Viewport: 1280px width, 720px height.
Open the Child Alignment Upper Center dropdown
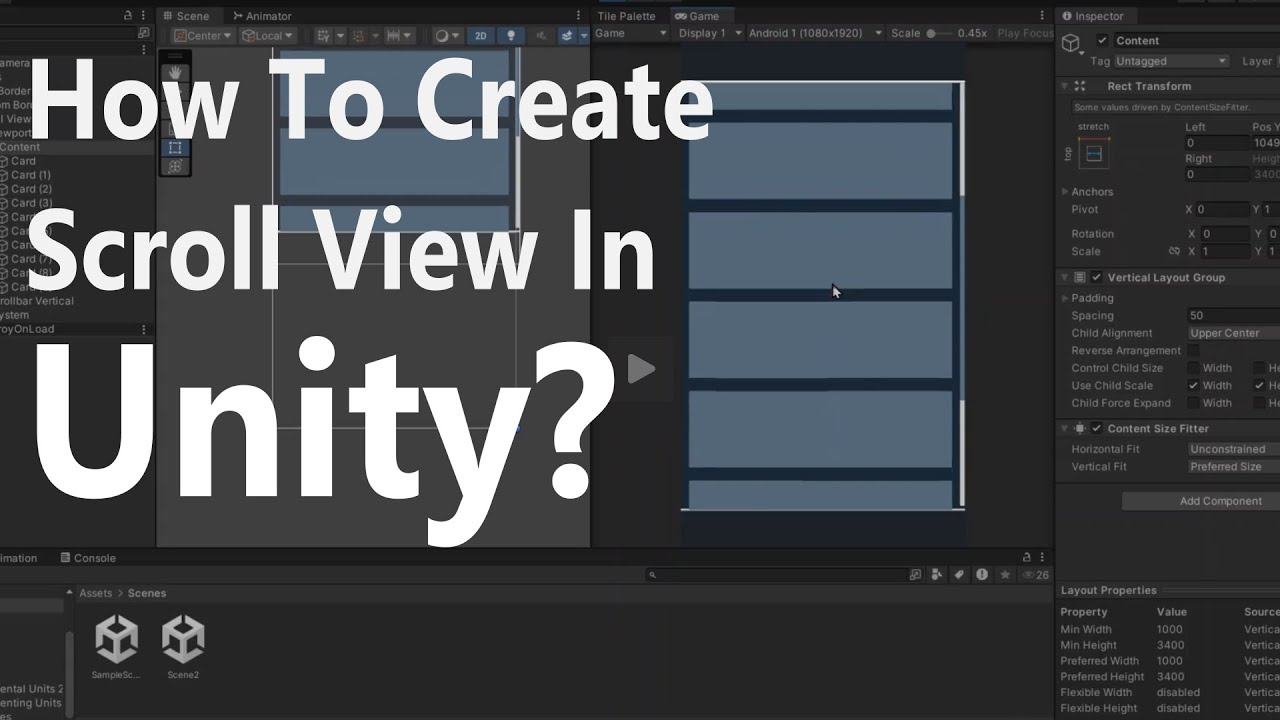click(1232, 333)
